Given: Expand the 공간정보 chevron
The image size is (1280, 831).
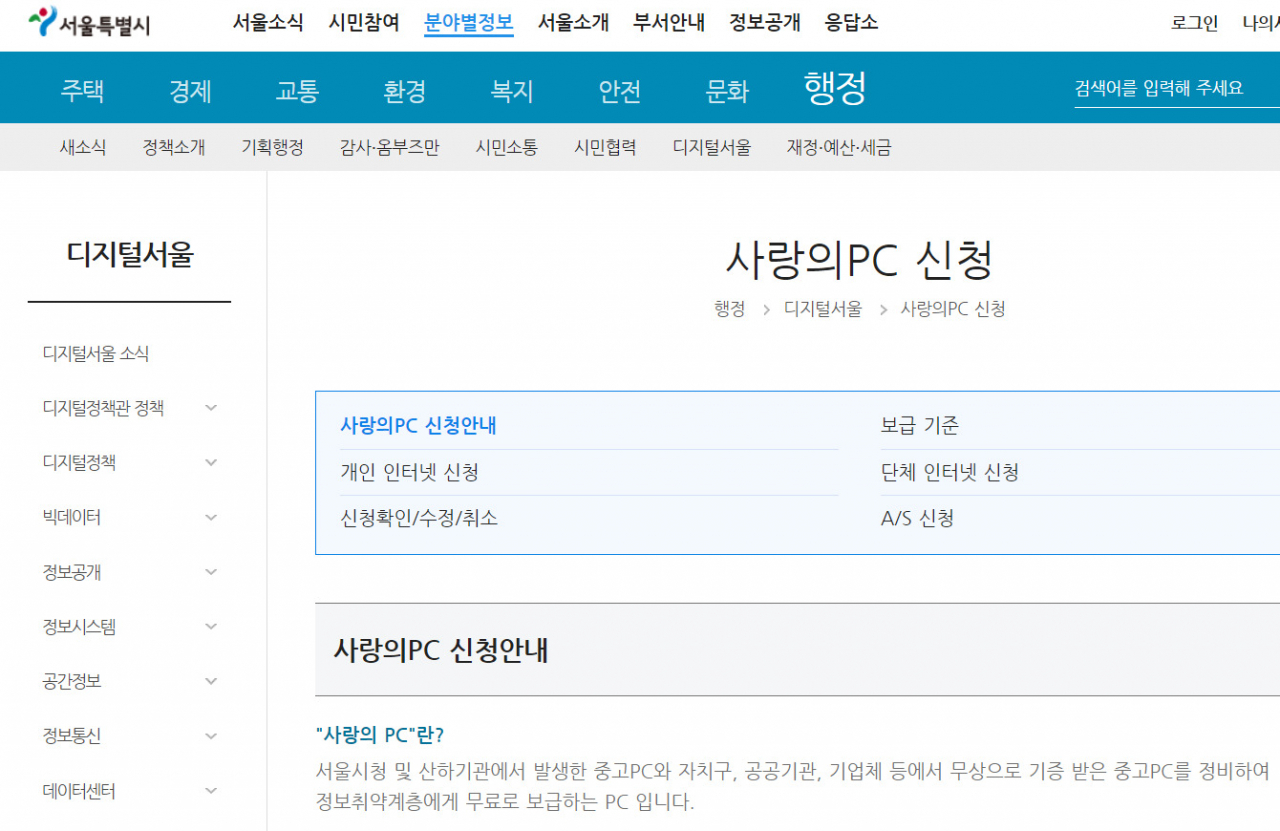Looking at the screenshot, I should [210, 682].
